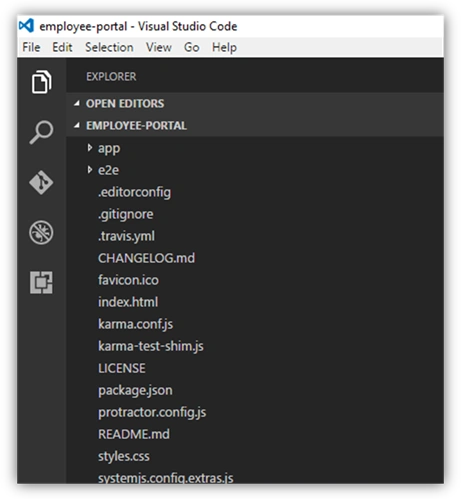Expand the e2e folder

(x=90, y=170)
